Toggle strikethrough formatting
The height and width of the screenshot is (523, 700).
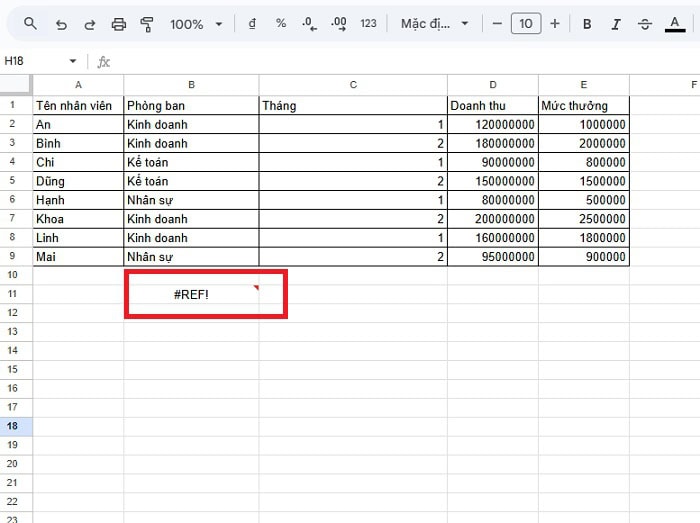tap(645, 24)
